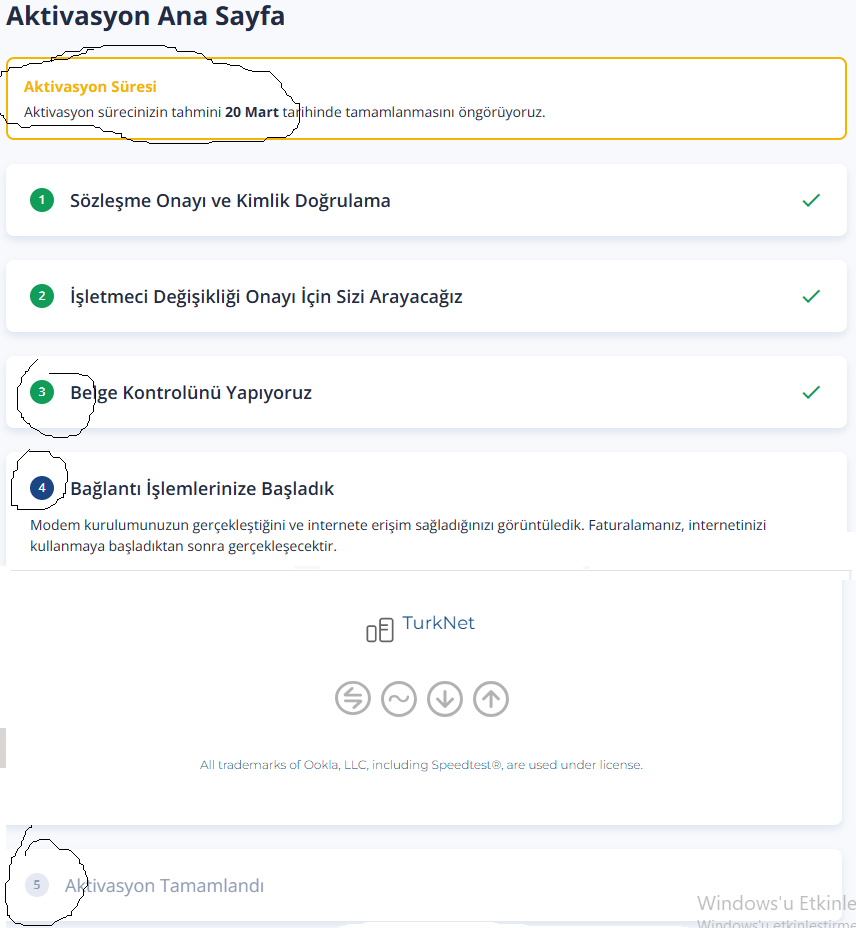Click checkmark on Belge Kontrolünü Yapıyoruz row

pyautogui.click(x=811, y=392)
